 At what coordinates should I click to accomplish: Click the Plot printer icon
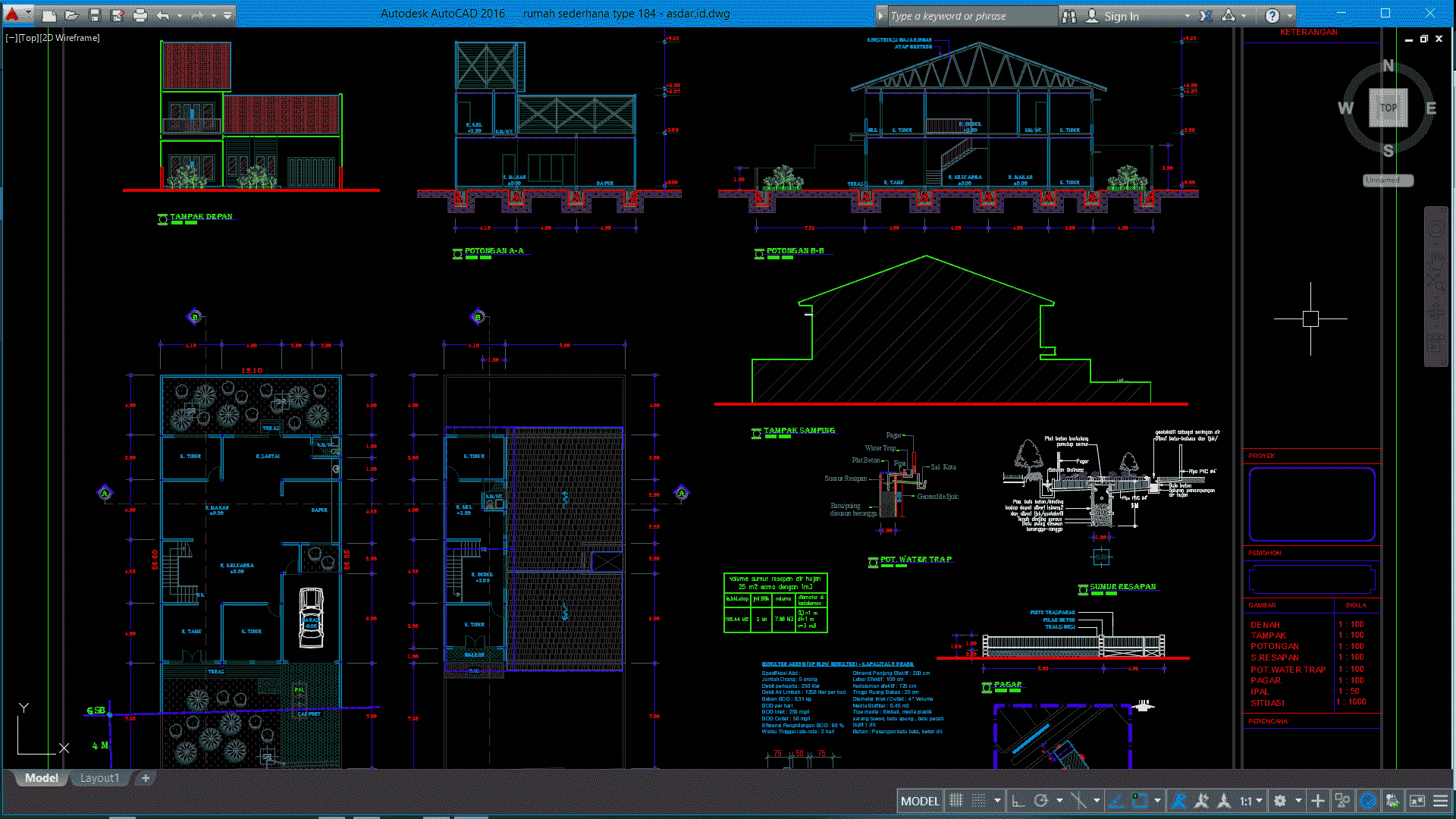[140, 15]
